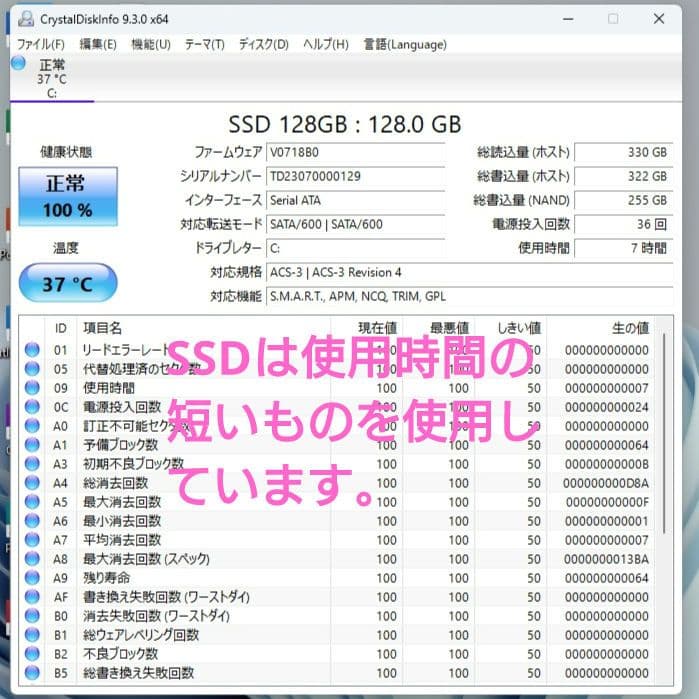Select the 消去失敗回数 (ワーストダイ) attribute name

tap(156, 616)
